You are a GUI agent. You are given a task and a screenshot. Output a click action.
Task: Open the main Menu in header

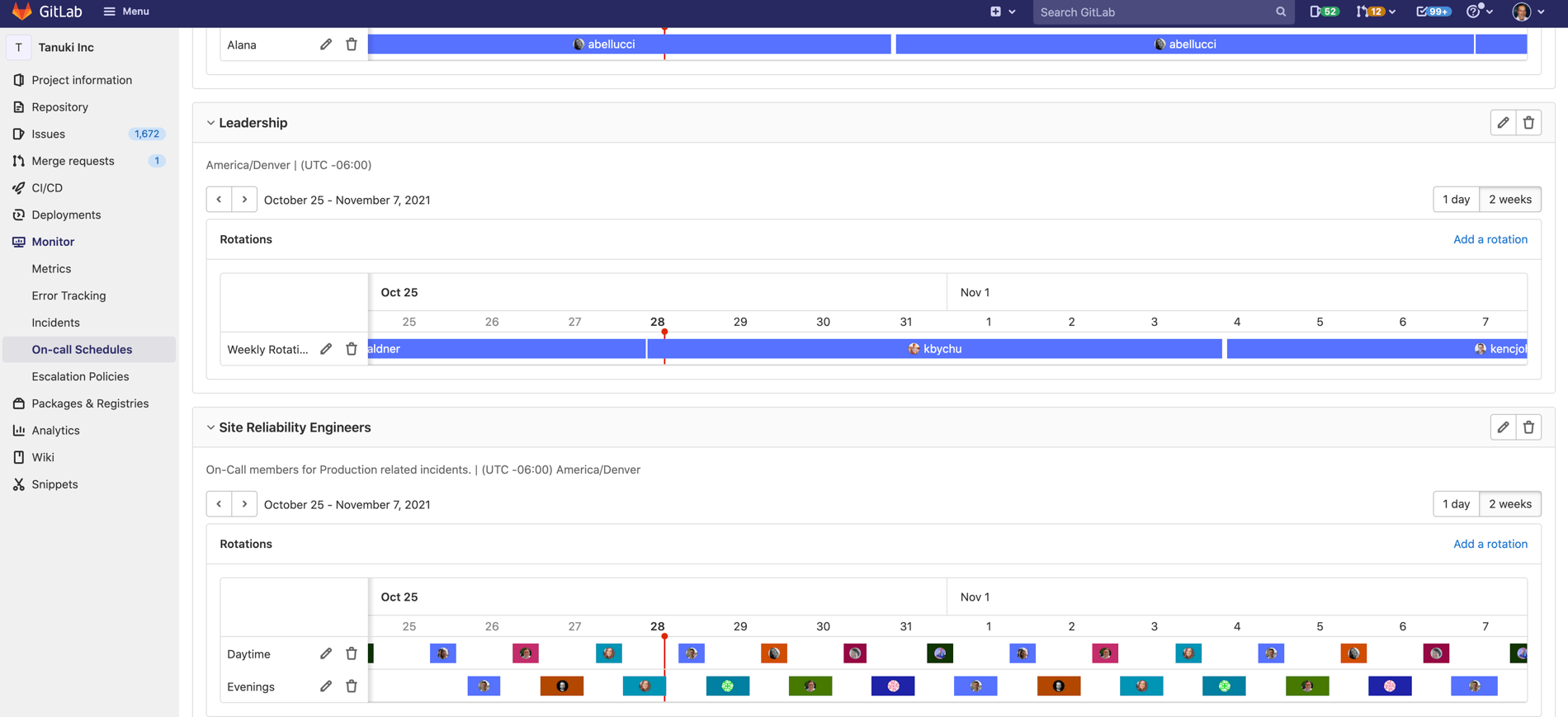tap(126, 12)
